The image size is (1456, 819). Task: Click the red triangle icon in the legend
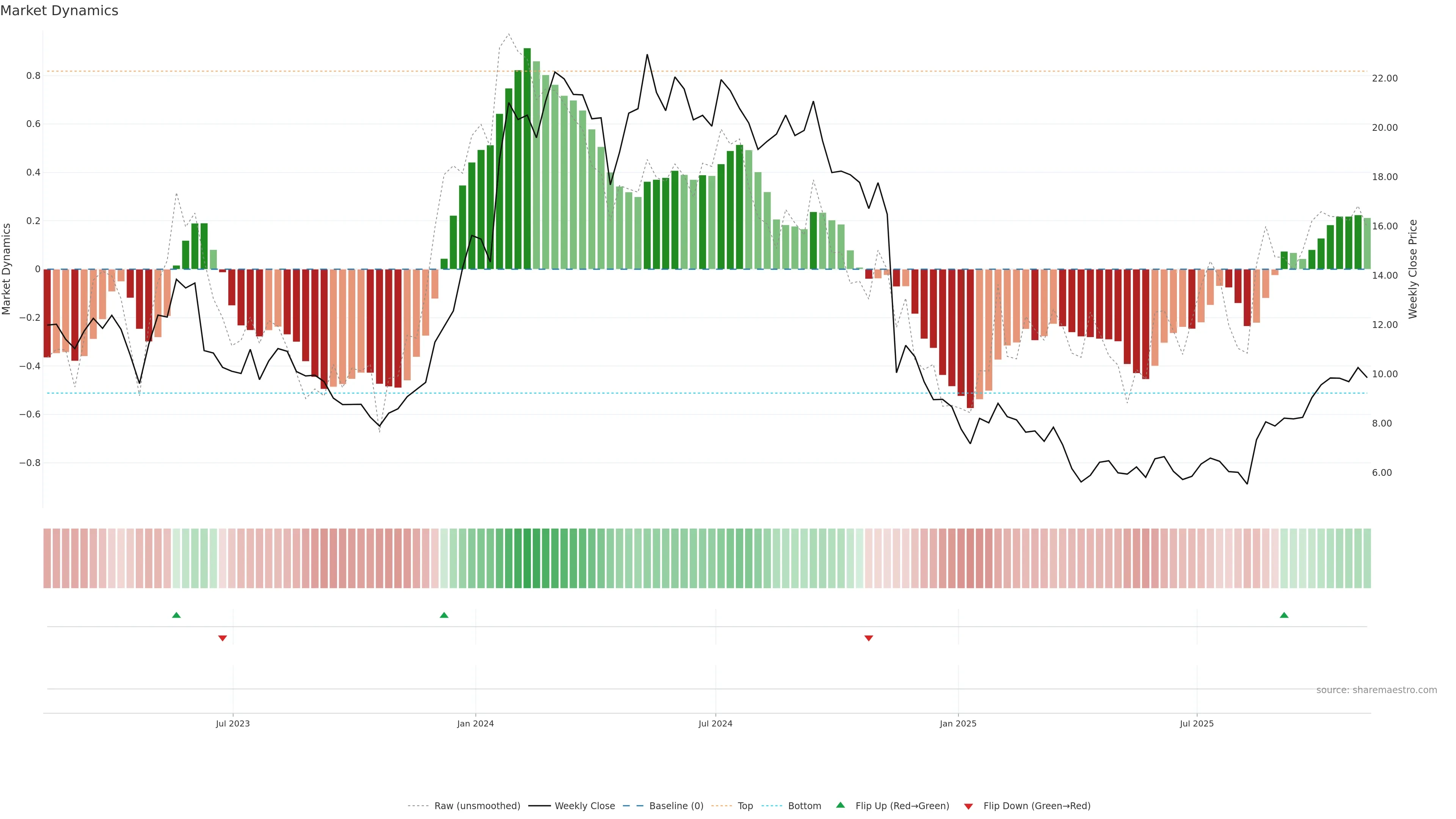pos(968,806)
